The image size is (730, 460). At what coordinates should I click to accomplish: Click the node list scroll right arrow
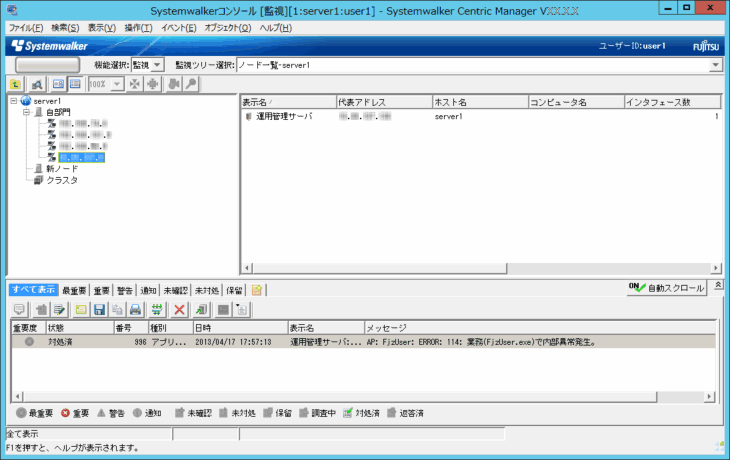716,268
